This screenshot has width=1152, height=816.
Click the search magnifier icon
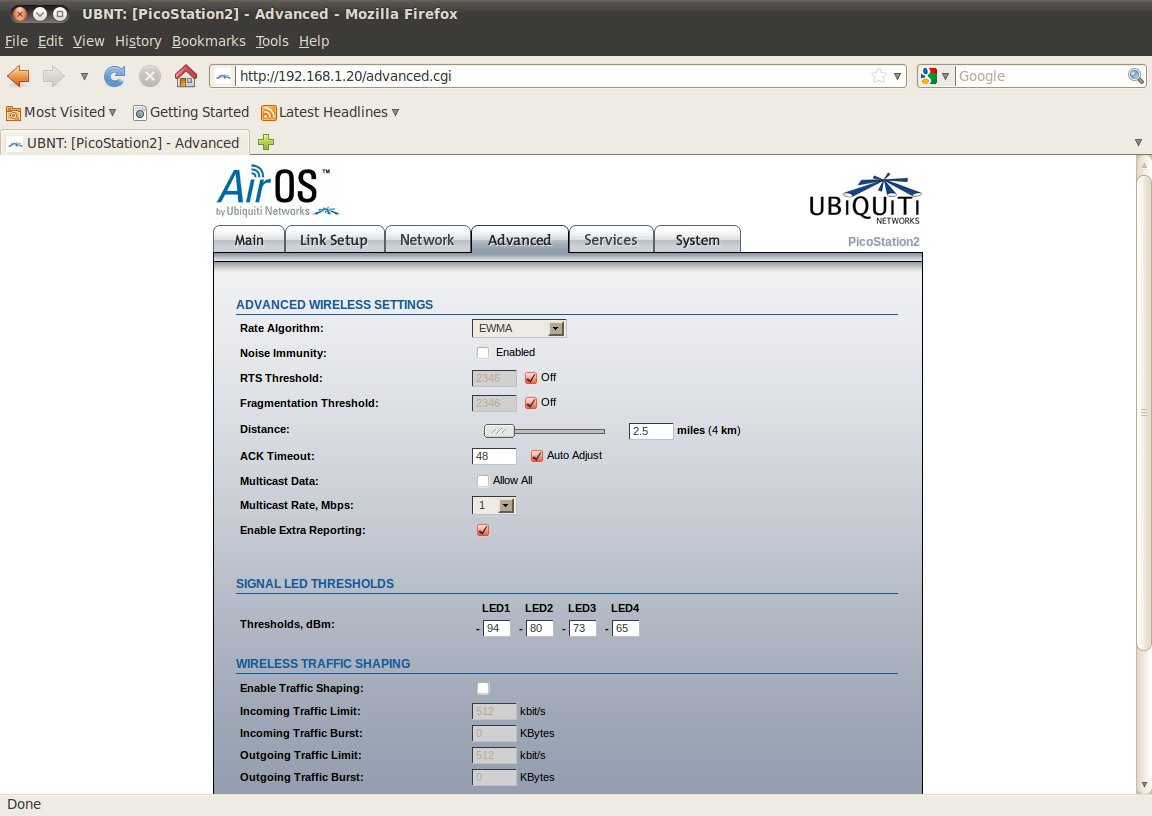1135,76
